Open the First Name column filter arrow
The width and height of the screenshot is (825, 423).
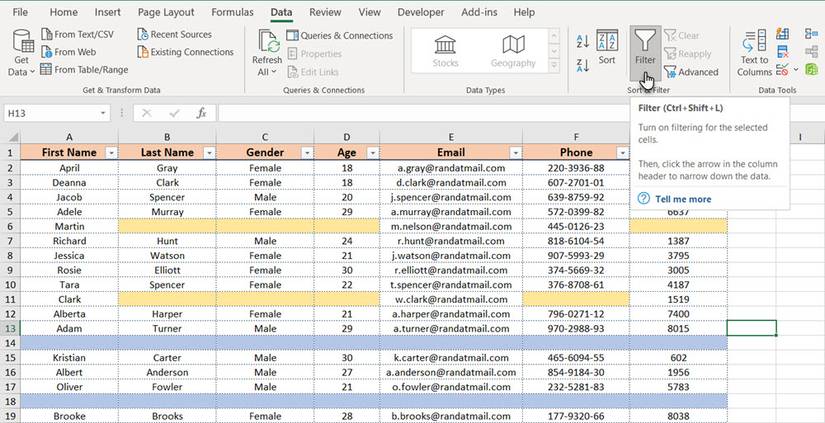pos(111,153)
